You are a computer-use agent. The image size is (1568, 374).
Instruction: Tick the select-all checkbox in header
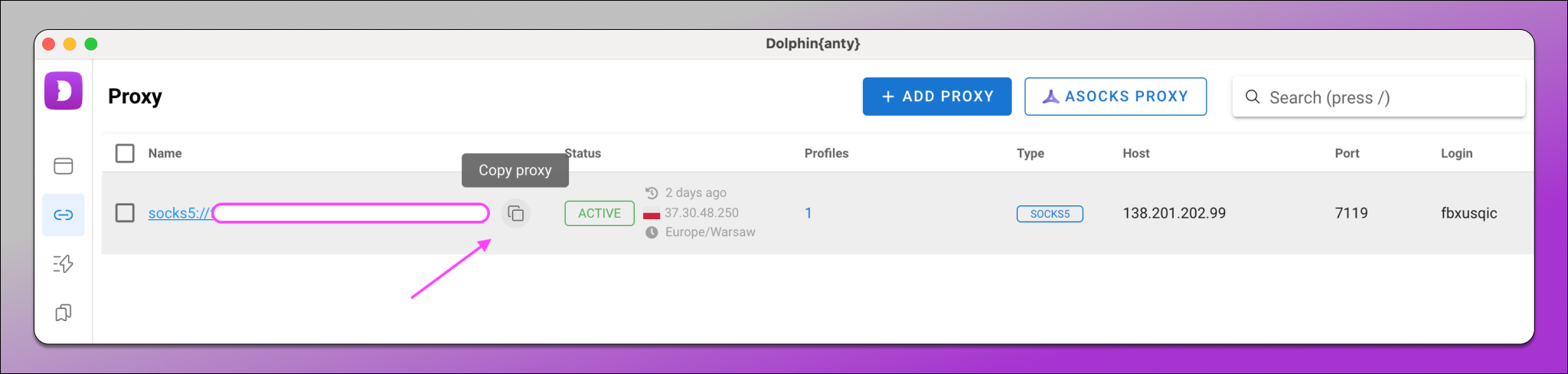[125, 153]
